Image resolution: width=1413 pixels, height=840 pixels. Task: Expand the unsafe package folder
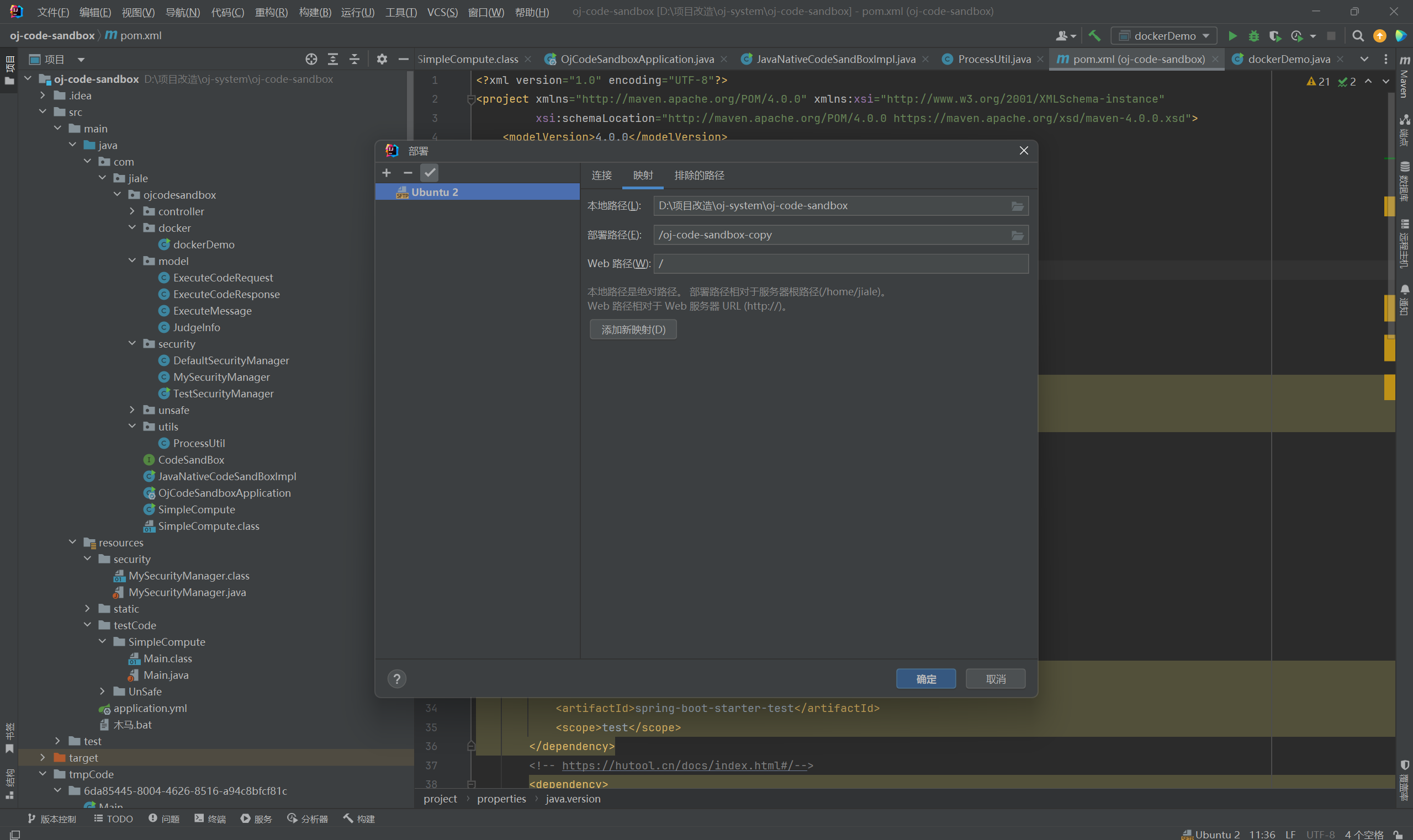coord(133,410)
